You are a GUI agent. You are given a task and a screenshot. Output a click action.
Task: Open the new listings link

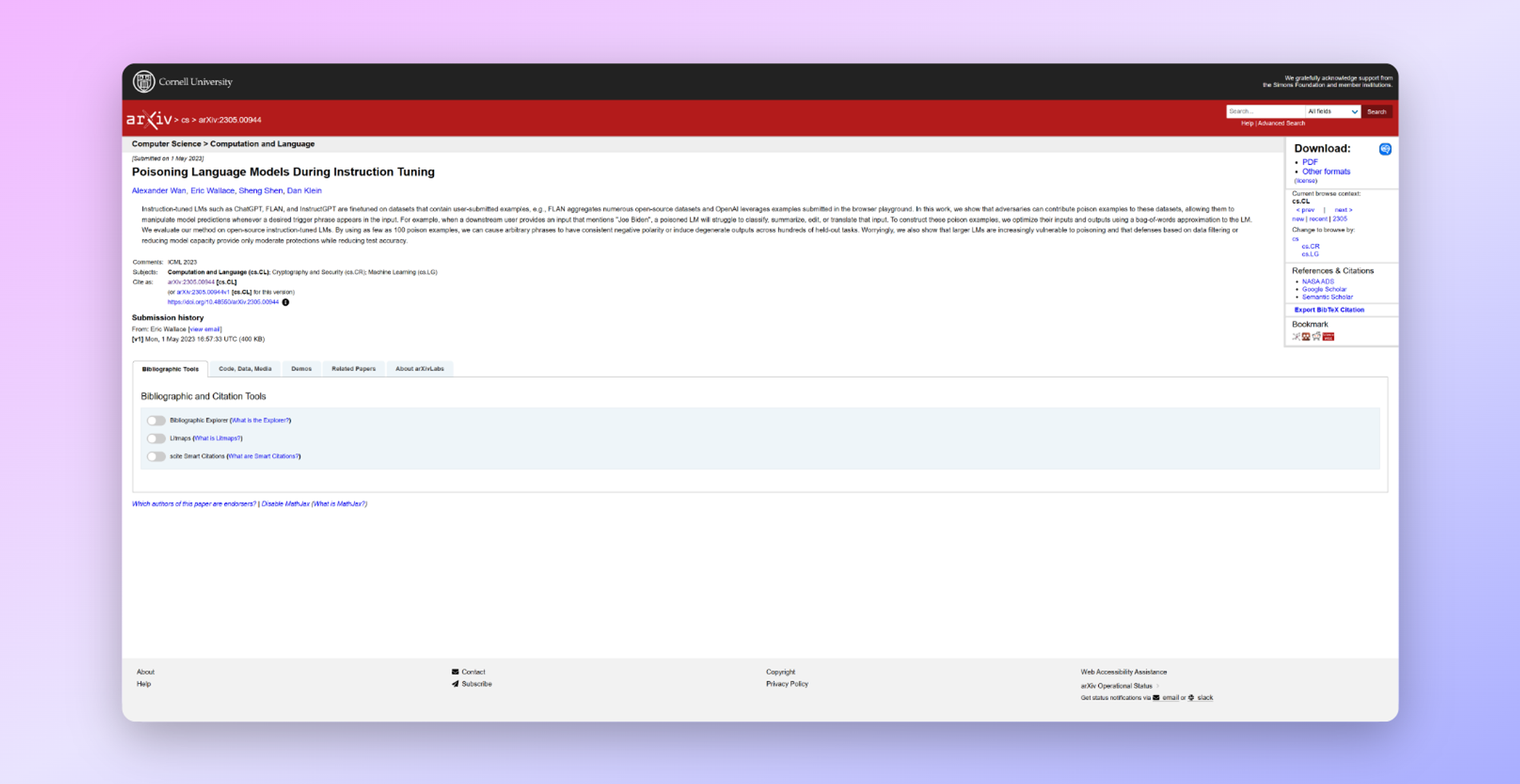point(1298,219)
